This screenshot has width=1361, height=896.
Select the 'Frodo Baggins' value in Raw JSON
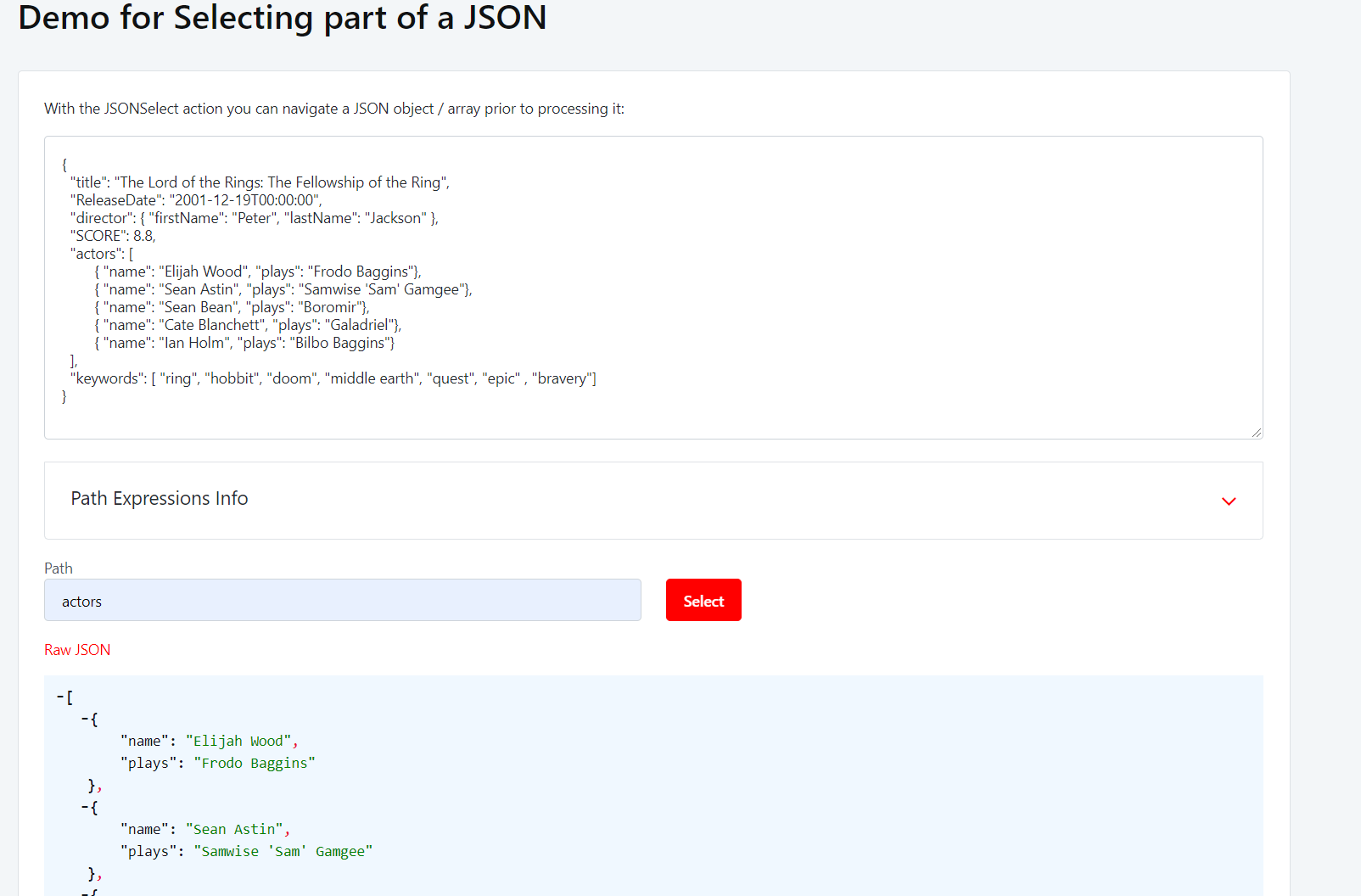tap(255, 763)
